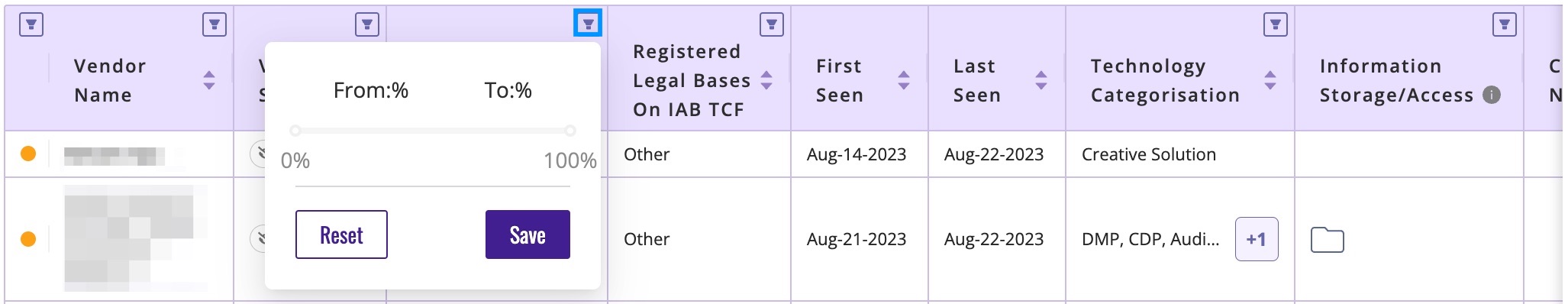Sort by the Vendor Name column arrows

click(209, 80)
